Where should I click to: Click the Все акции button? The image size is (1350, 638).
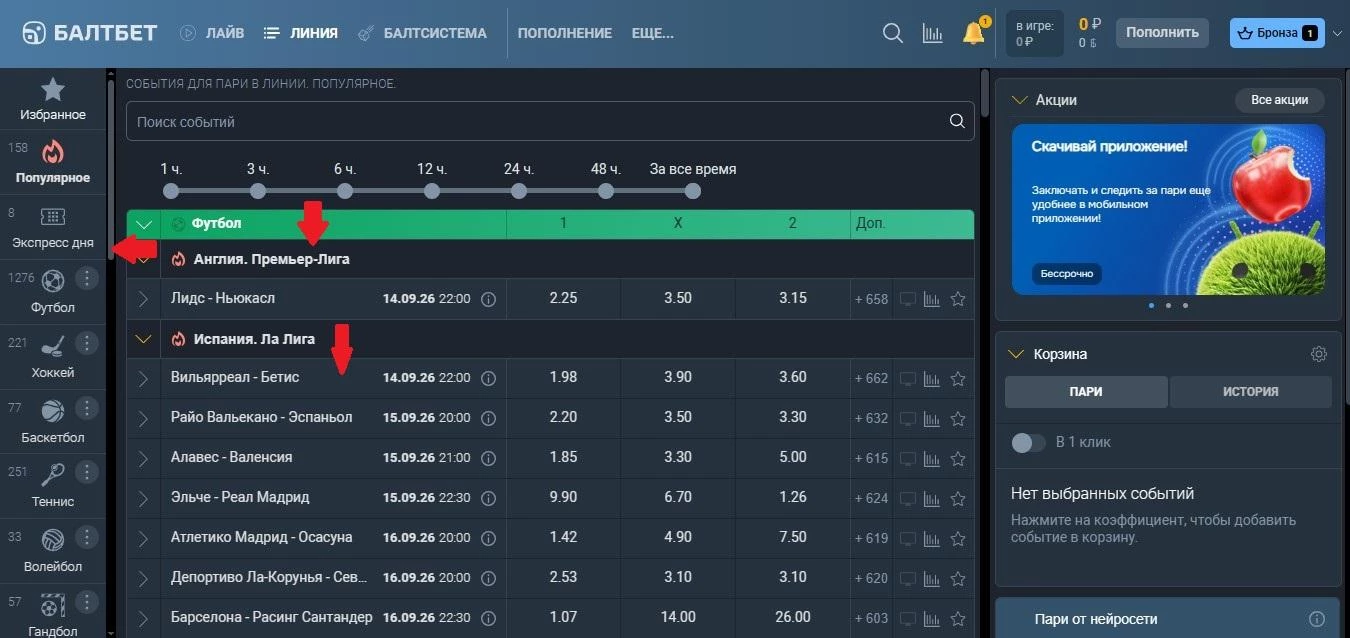[1279, 100]
